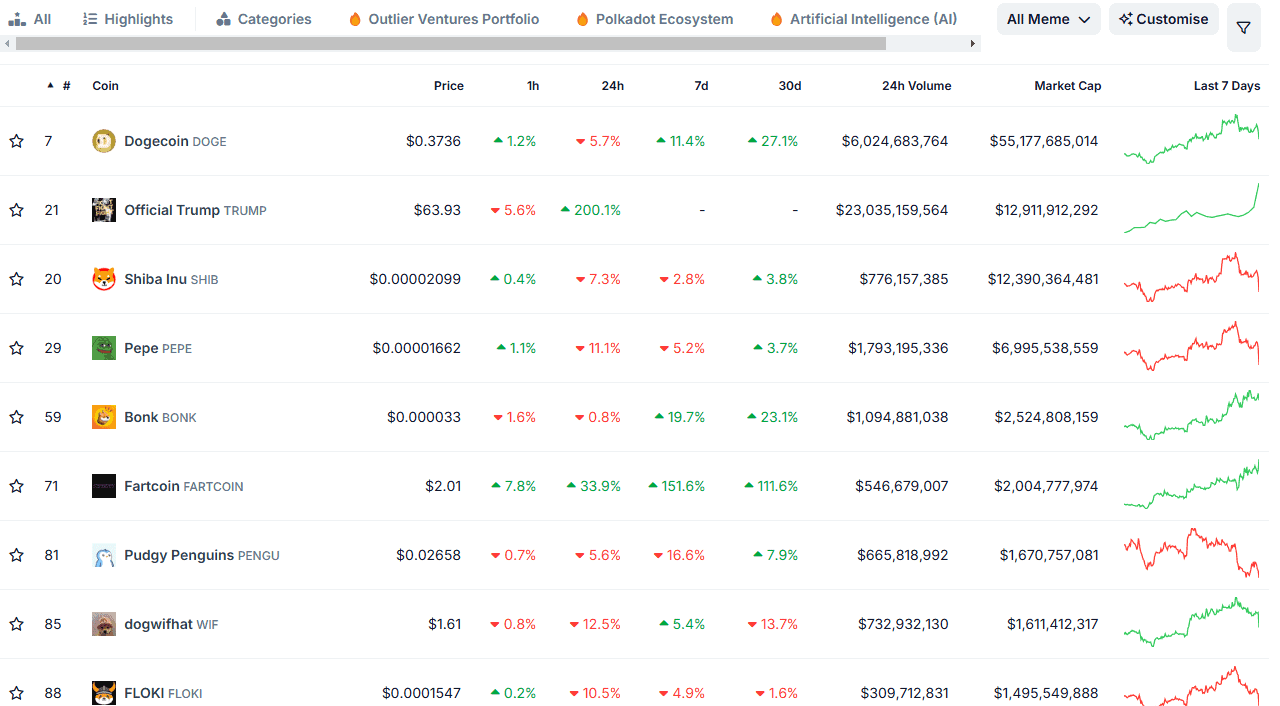1280x706 pixels.
Task: Open the FLOKI FLOKI link
Action: click(x=163, y=693)
